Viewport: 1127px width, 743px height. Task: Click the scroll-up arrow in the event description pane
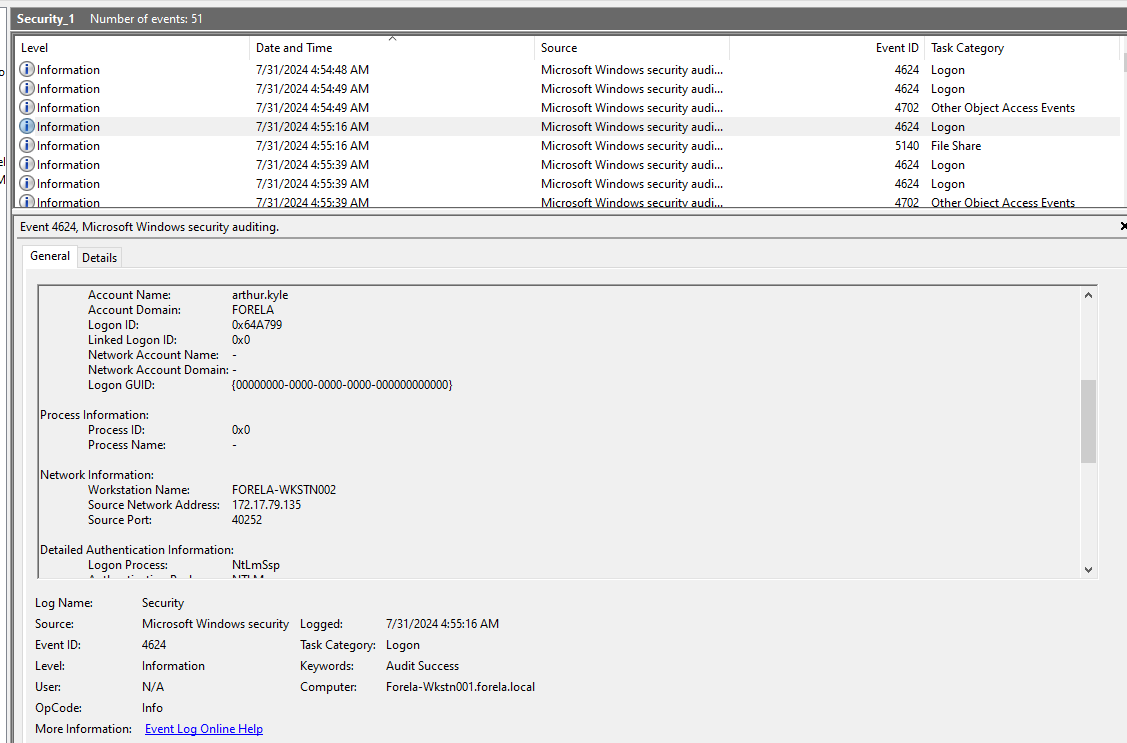click(x=1088, y=293)
